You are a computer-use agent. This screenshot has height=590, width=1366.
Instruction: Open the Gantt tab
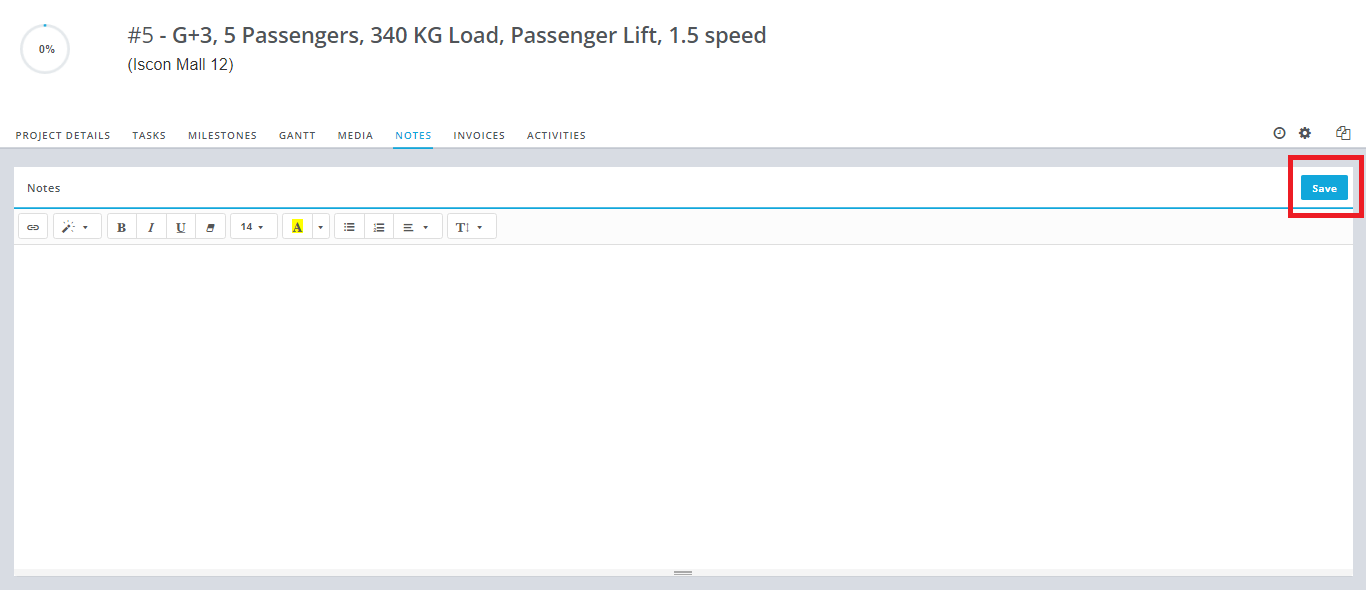click(297, 135)
